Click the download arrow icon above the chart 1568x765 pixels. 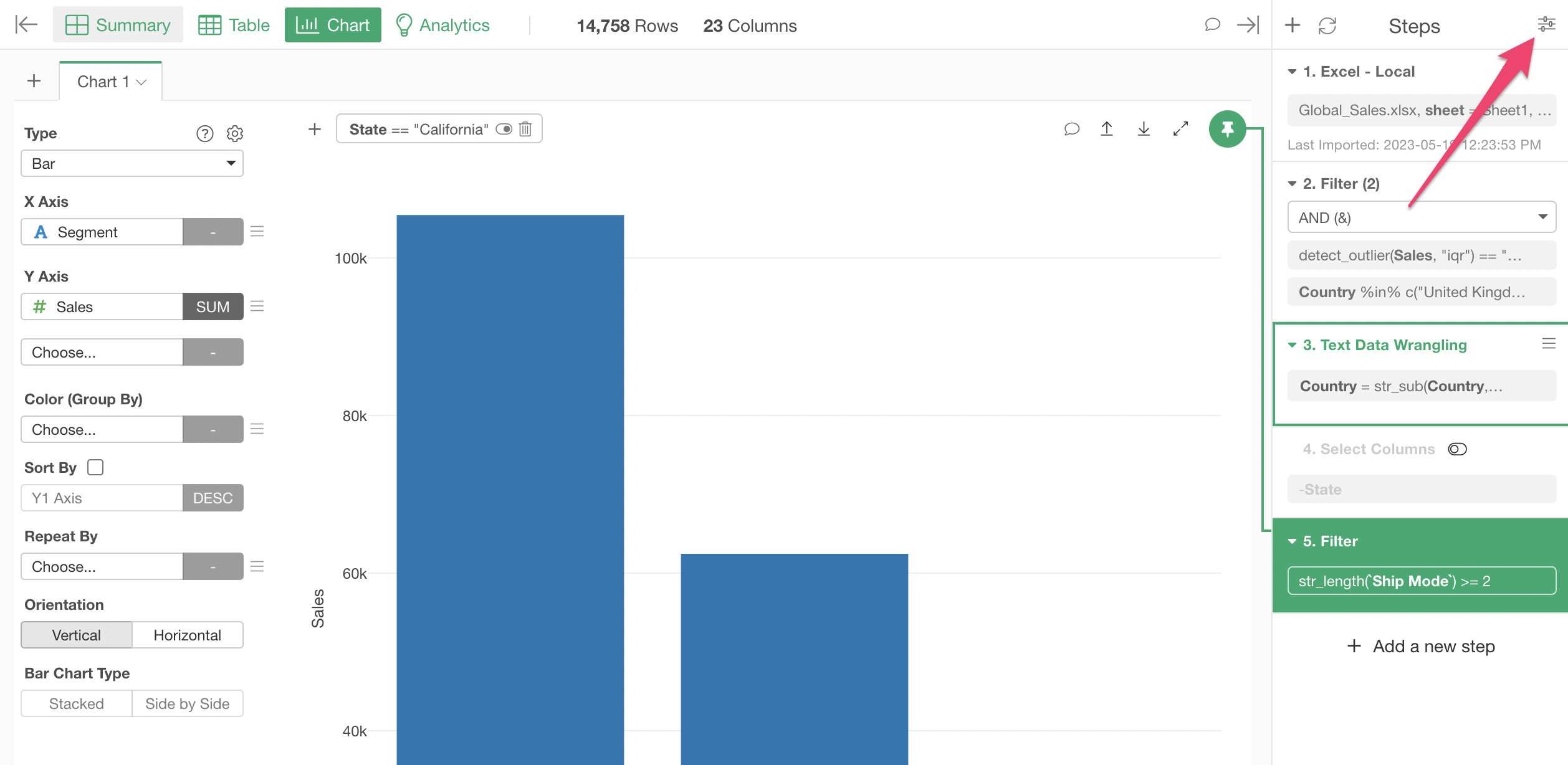tap(1144, 129)
